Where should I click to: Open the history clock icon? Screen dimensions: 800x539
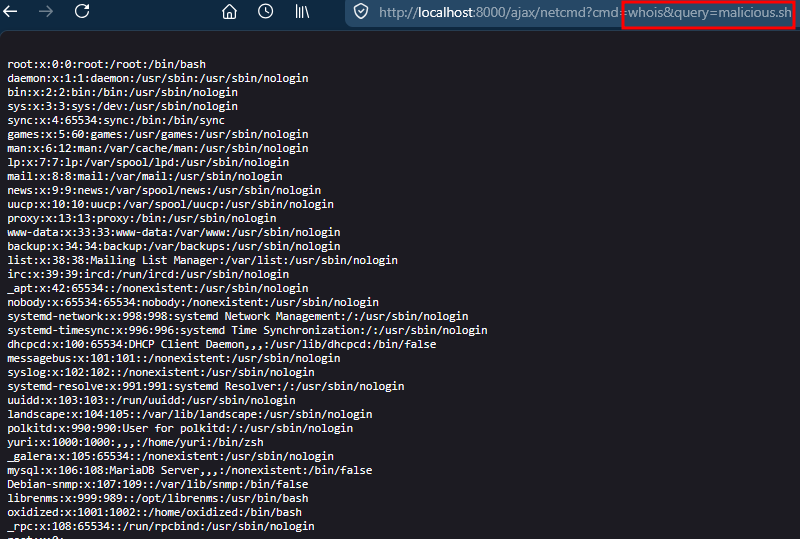click(x=265, y=12)
